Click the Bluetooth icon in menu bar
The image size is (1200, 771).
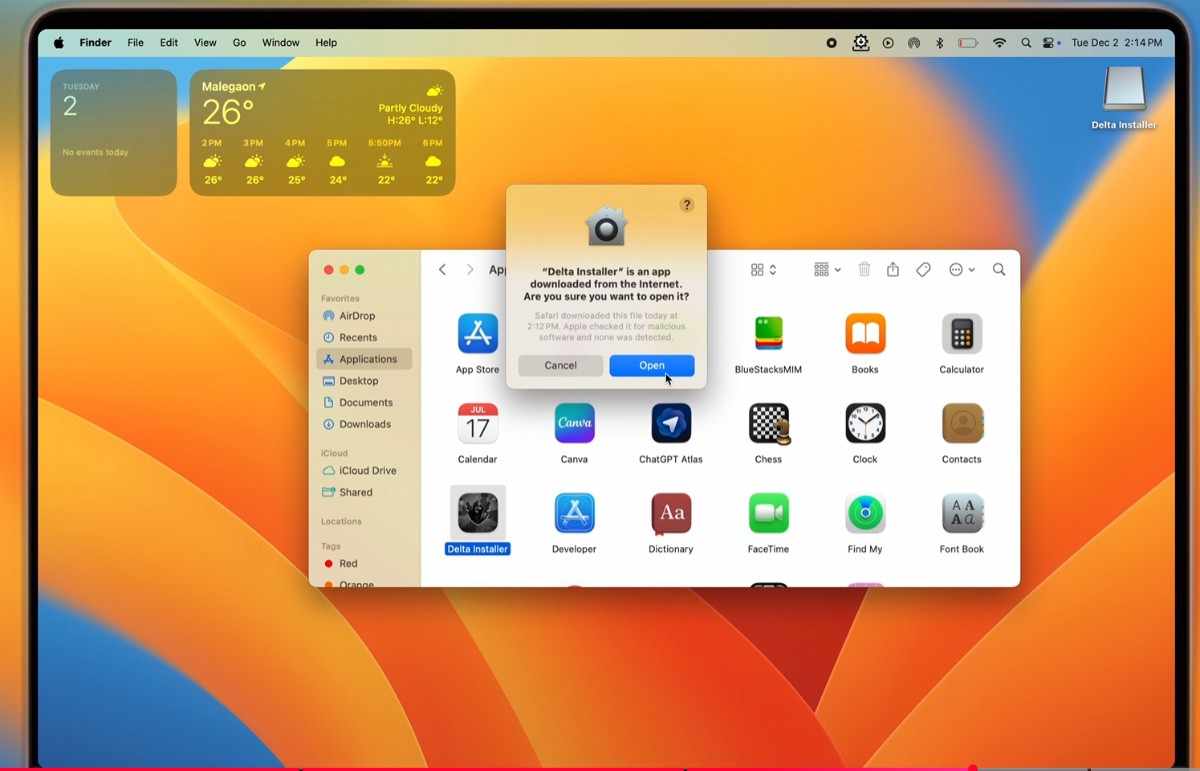pyautogui.click(x=939, y=43)
